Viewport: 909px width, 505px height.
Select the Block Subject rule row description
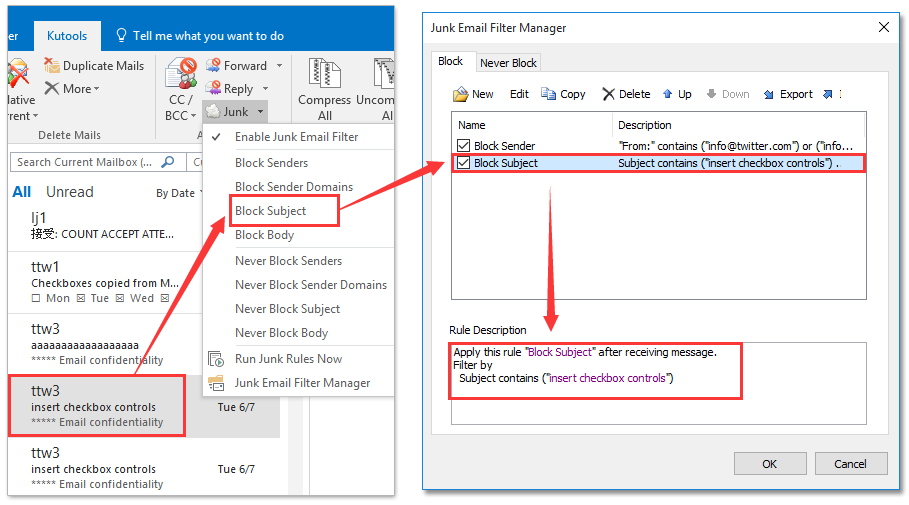[729, 163]
